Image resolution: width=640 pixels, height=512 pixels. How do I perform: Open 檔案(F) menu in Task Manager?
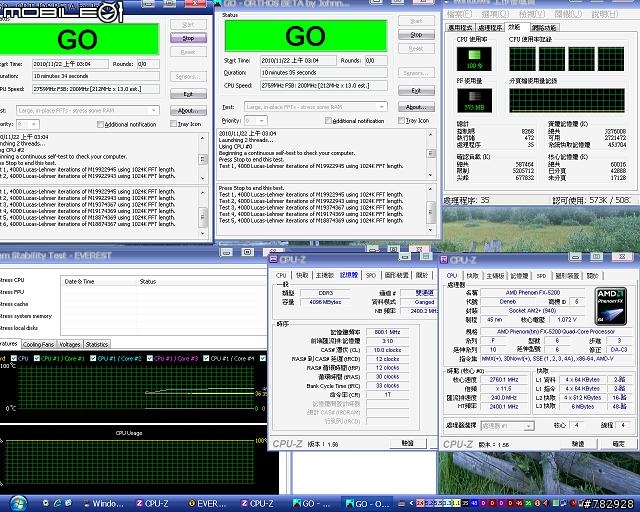tap(460, 14)
